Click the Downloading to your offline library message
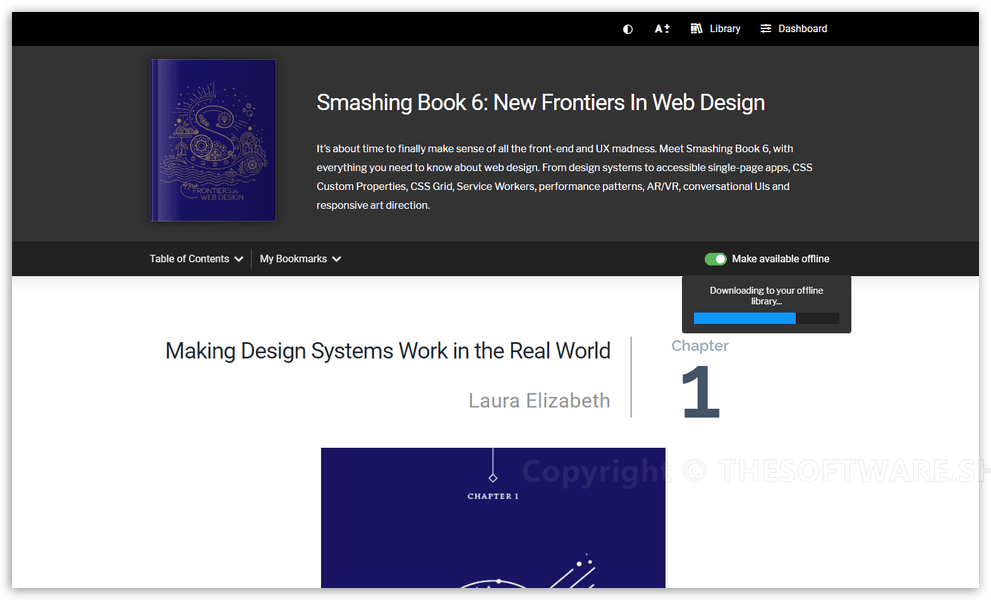 point(766,296)
